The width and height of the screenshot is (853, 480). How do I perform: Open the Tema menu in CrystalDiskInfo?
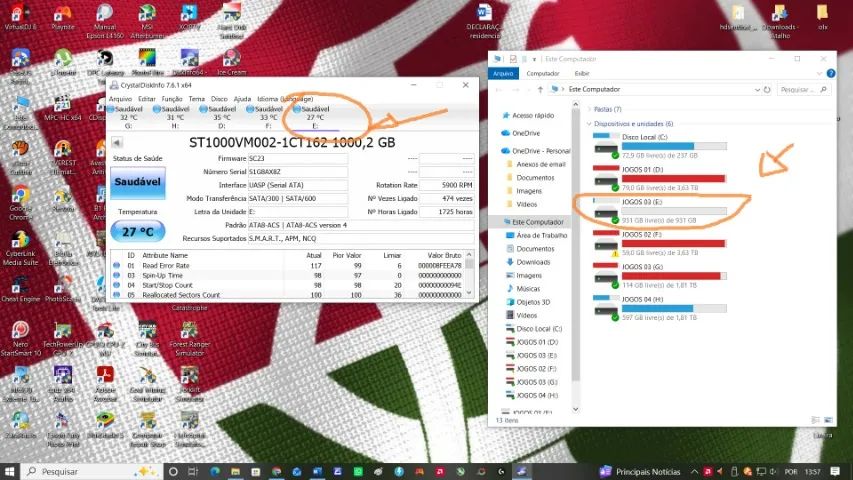tap(196, 99)
